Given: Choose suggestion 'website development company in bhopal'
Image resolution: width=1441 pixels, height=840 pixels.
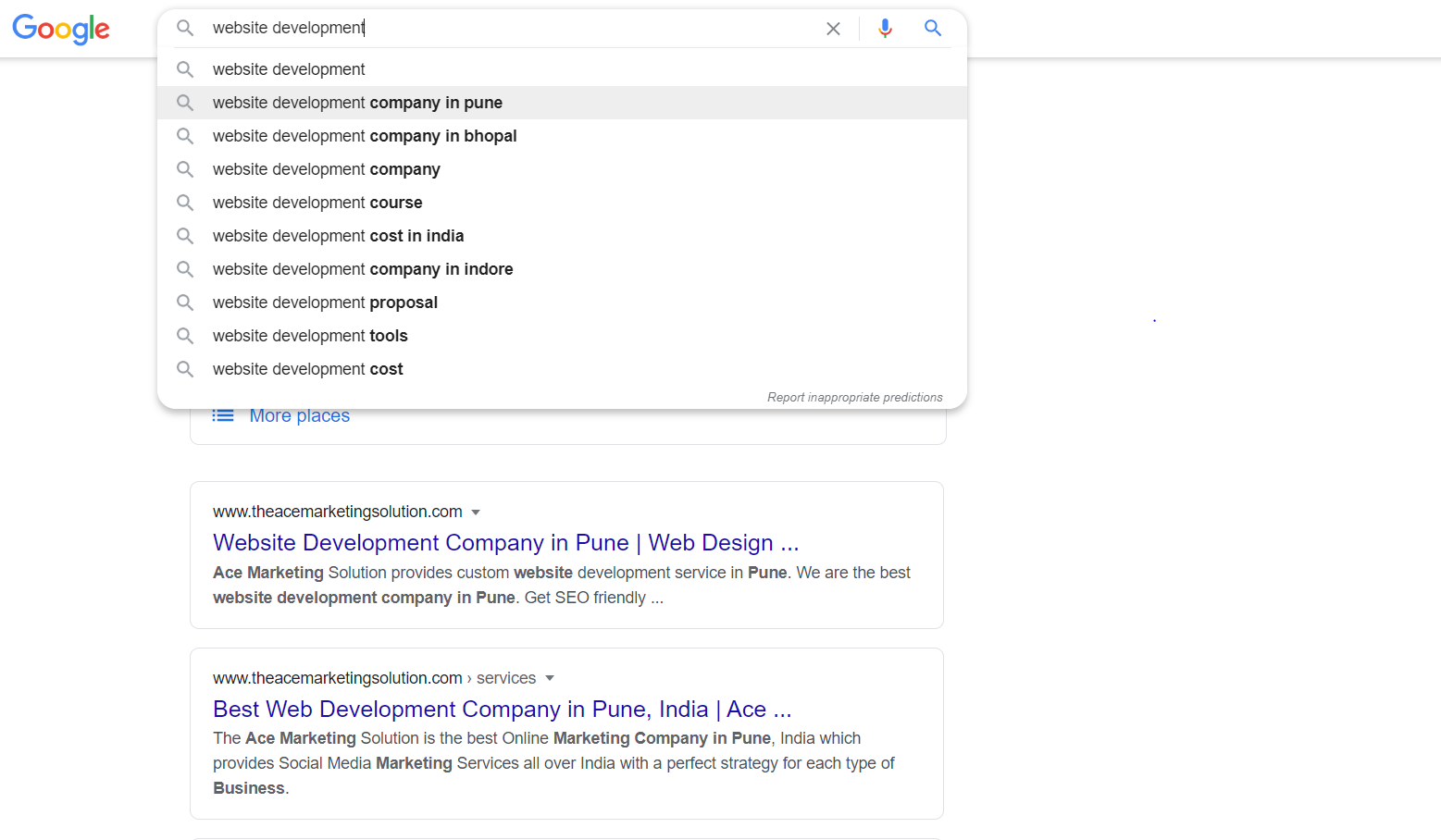Looking at the screenshot, I should click(562, 136).
